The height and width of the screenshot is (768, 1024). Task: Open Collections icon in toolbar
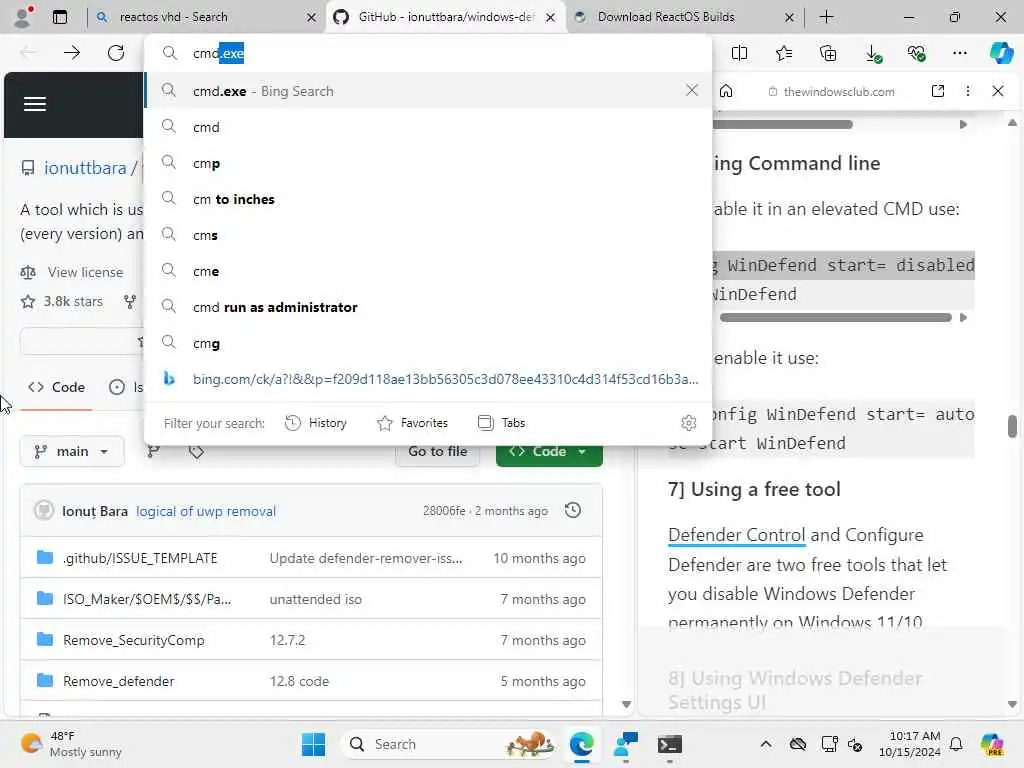tap(828, 53)
